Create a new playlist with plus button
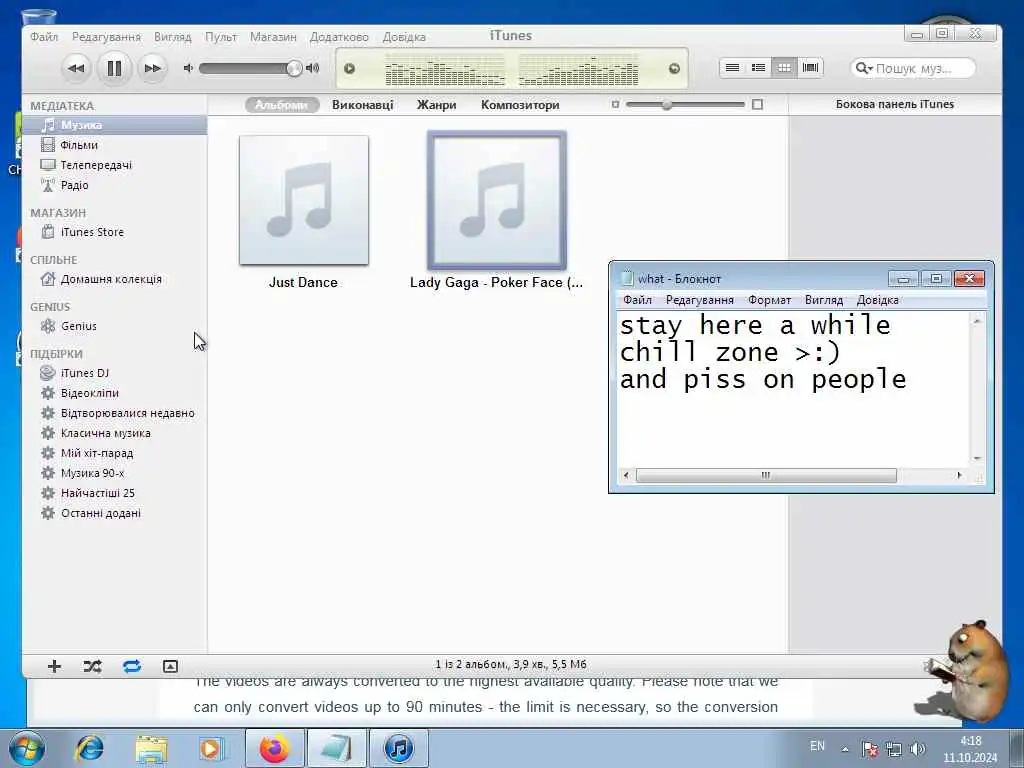The width and height of the screenshot is (1024, 768). click(x=54, y=666)
